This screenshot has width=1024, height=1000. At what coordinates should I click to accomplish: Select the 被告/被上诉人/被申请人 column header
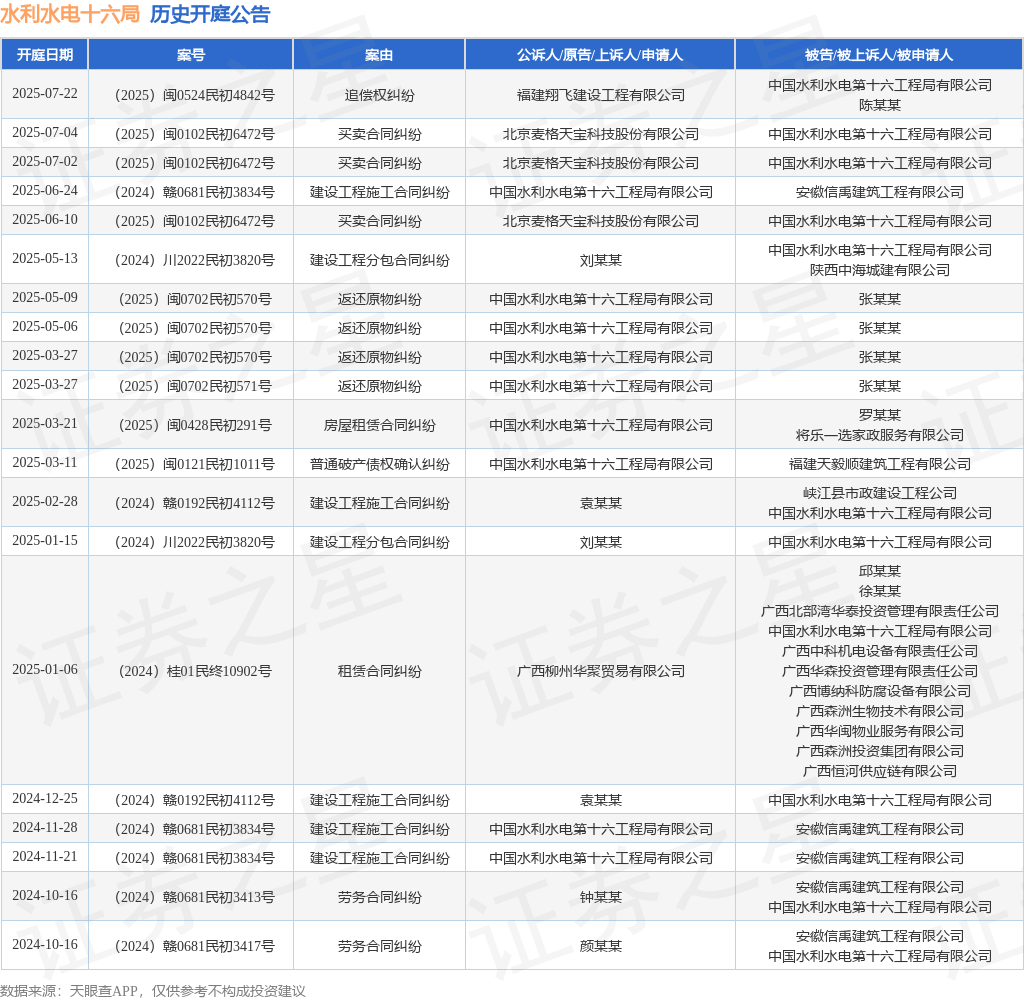point(879,55)
